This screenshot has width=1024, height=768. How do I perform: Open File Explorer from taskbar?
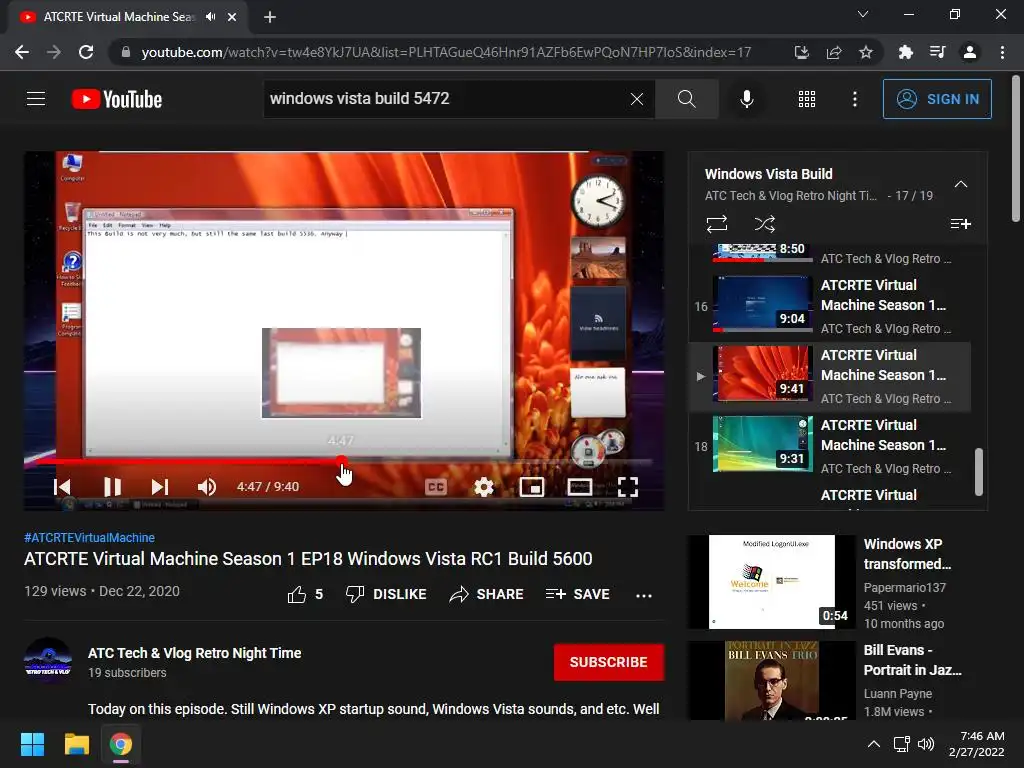pos(76,744)
